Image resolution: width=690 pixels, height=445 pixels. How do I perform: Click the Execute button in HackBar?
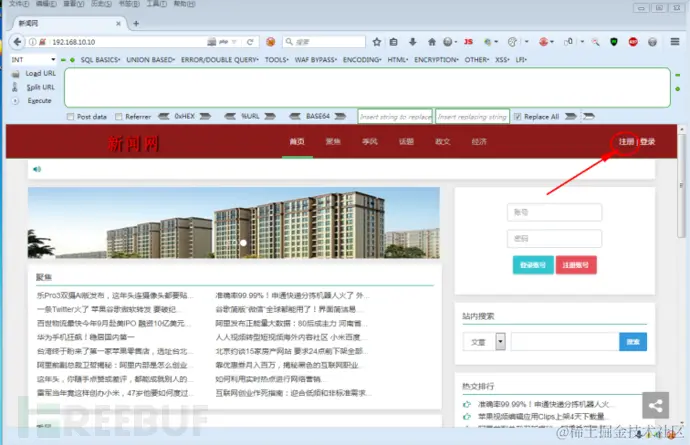click(x=40, y=101)
